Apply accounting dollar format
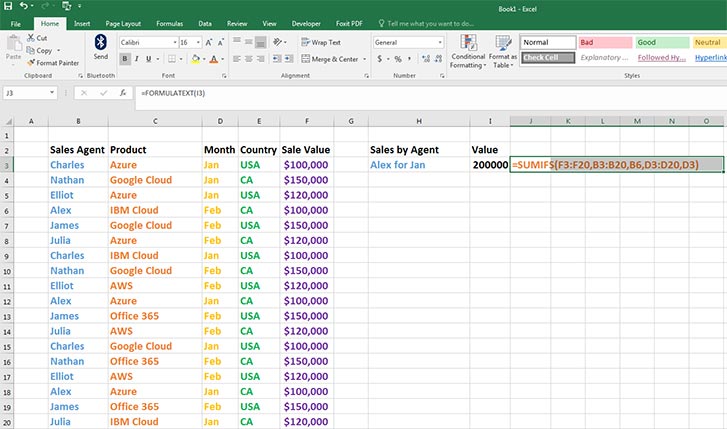The image size is (727, 429). 380,59
